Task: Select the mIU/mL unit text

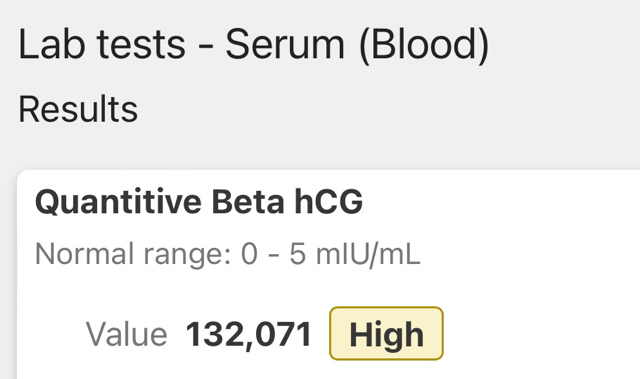Action: coord(368,255)
